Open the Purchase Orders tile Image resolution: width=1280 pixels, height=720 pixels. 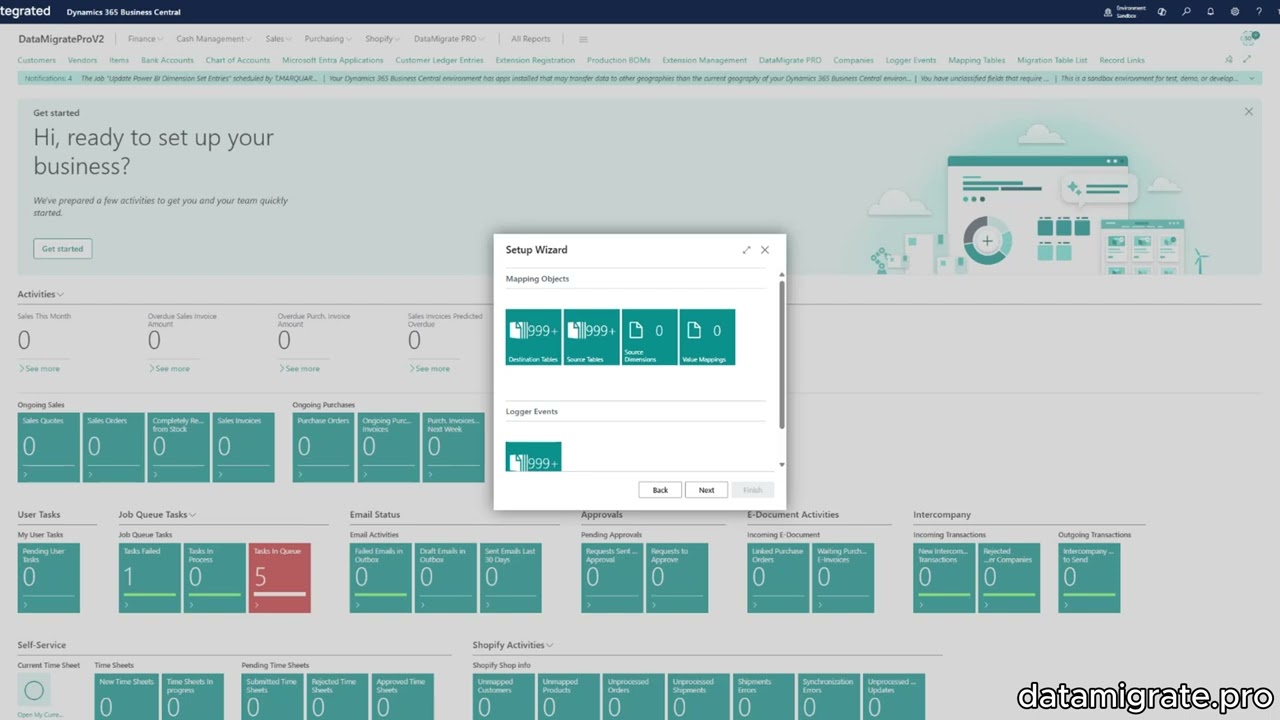[323, 447]
